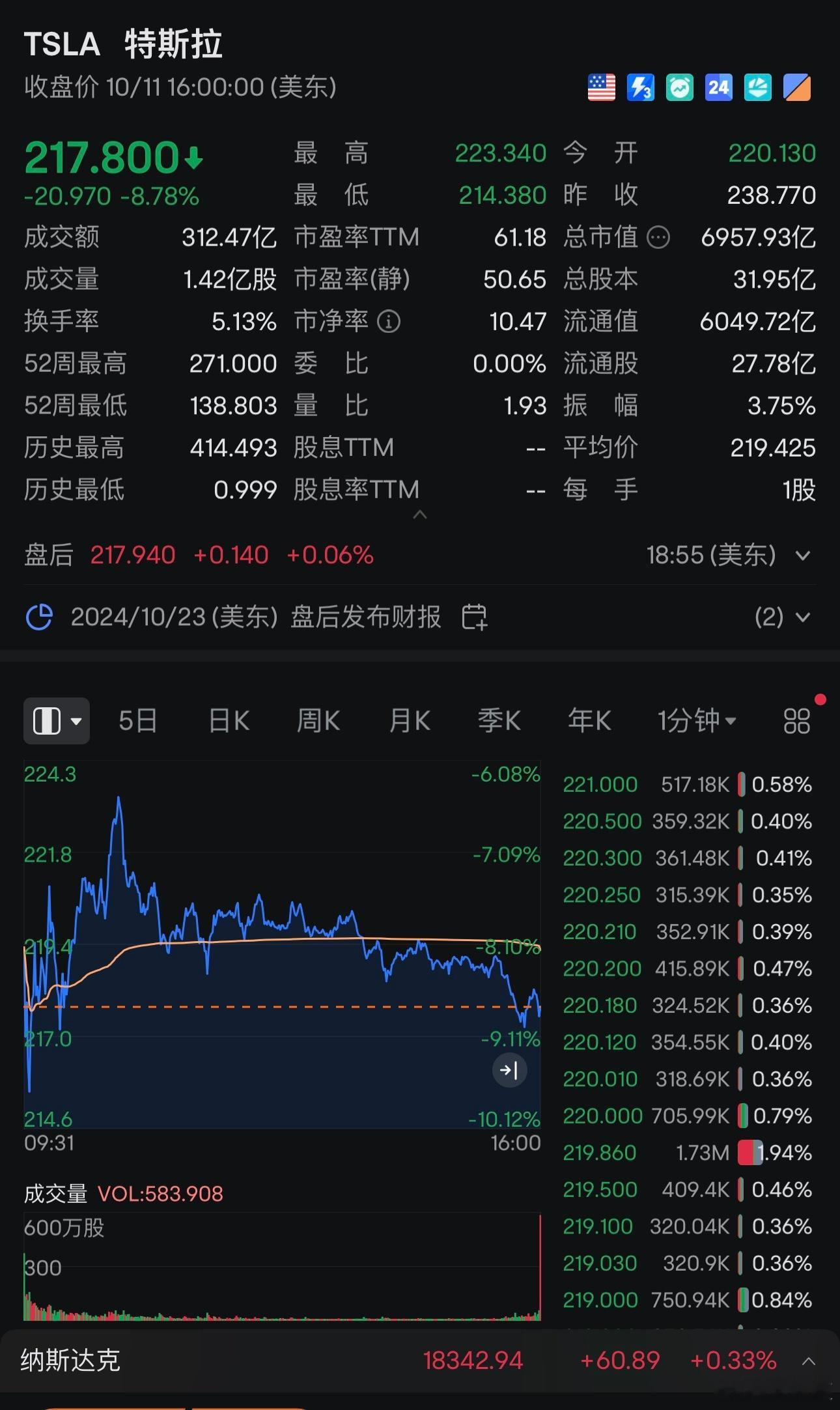Open the 1分钟 interval dropdown
Screen dimensions: 840x1410
click(x=696, y=721)
